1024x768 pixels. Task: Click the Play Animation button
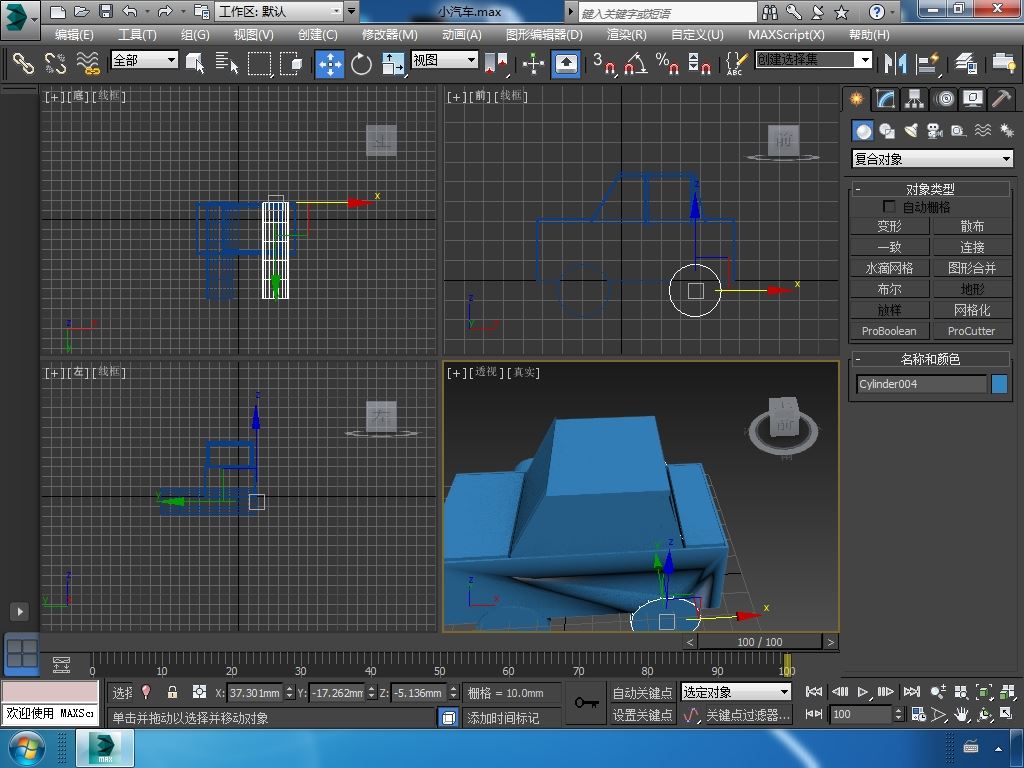[x=863, y=692]
